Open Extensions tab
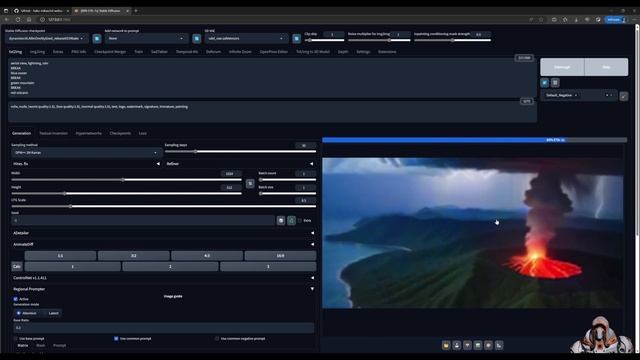This screenshot has width=640, height=360. point(387,52)
